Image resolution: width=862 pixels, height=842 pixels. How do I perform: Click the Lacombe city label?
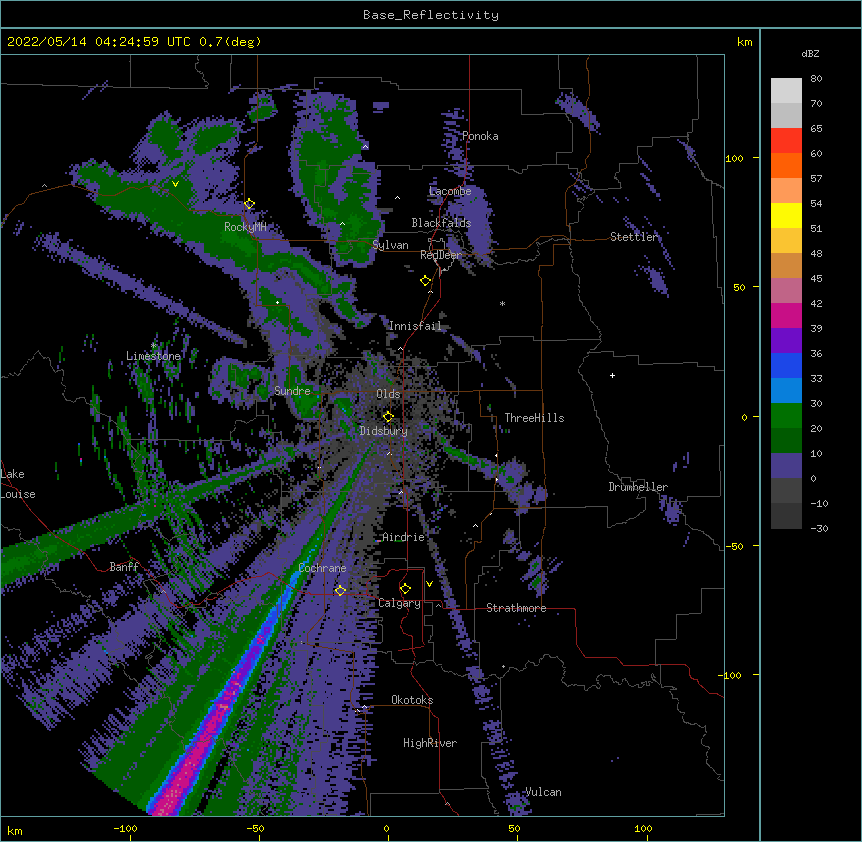[x=450, y=191]
